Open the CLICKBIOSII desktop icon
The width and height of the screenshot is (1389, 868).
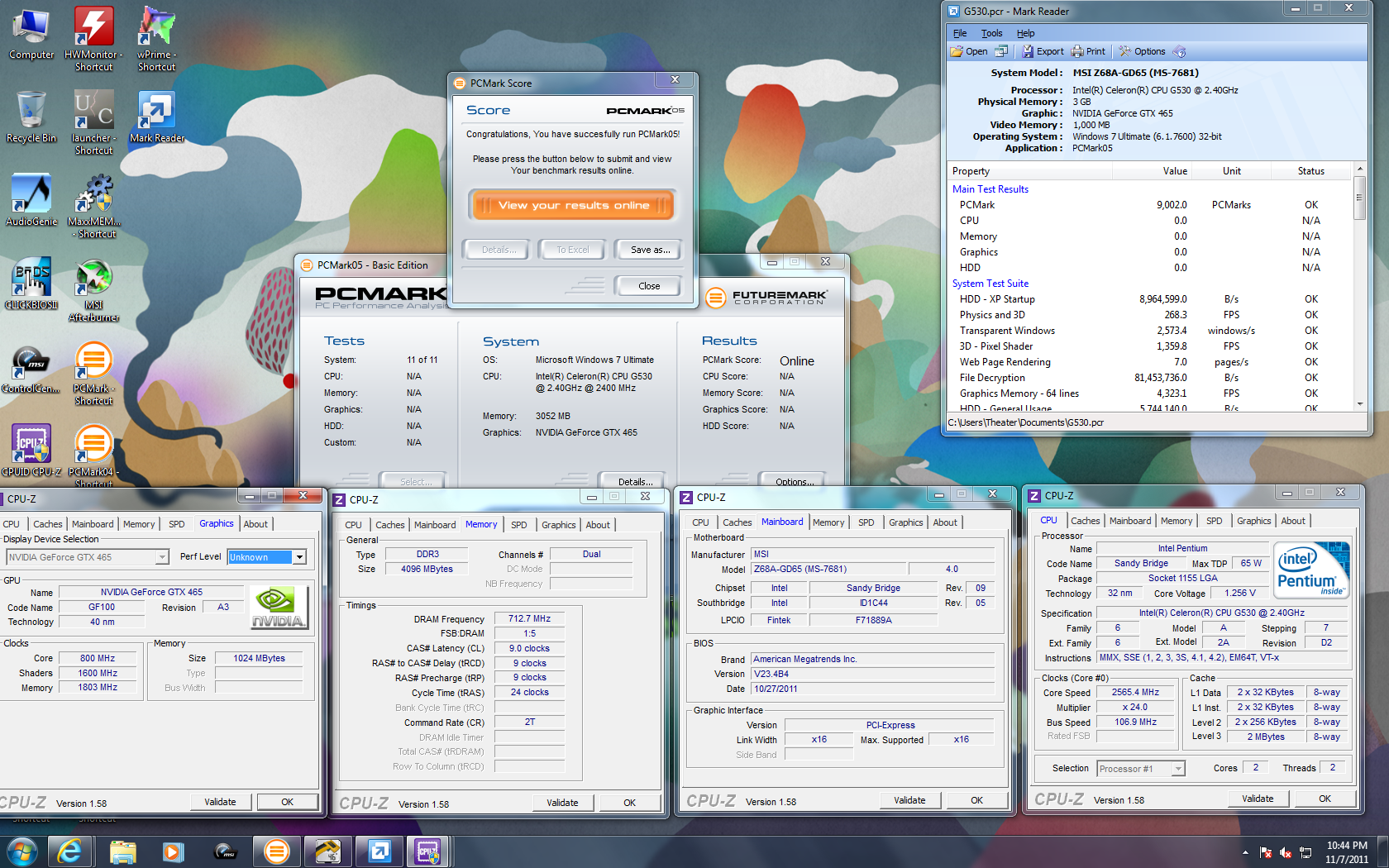click(x=31, y=284)
